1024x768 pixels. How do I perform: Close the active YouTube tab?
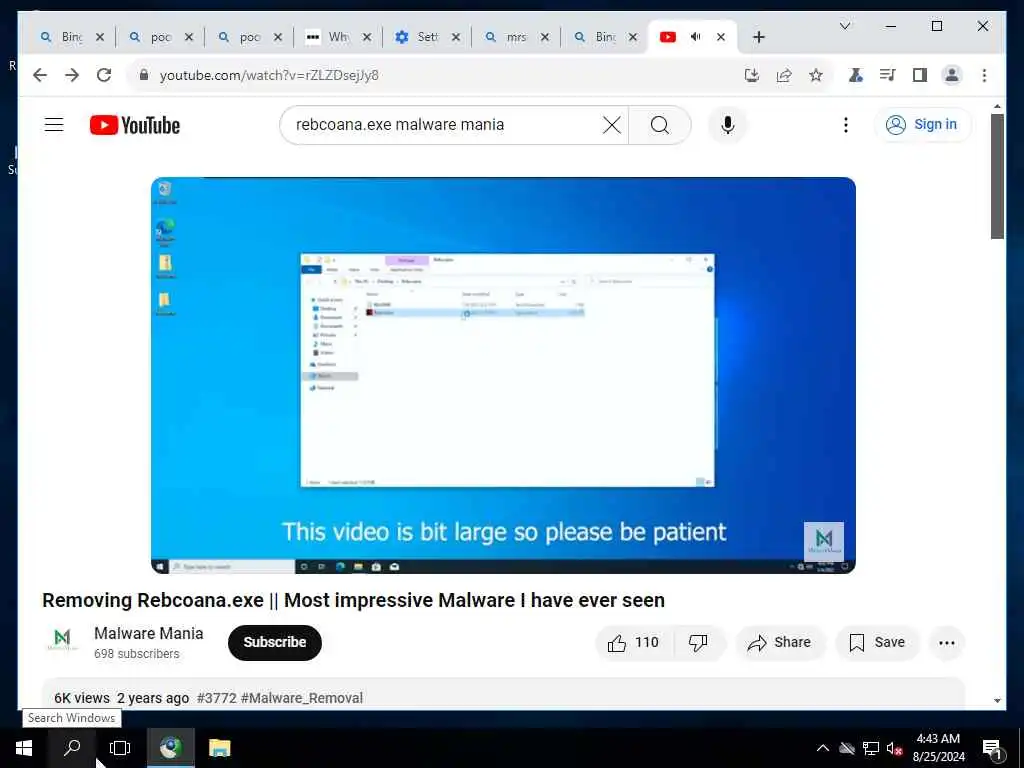[721, 37]
